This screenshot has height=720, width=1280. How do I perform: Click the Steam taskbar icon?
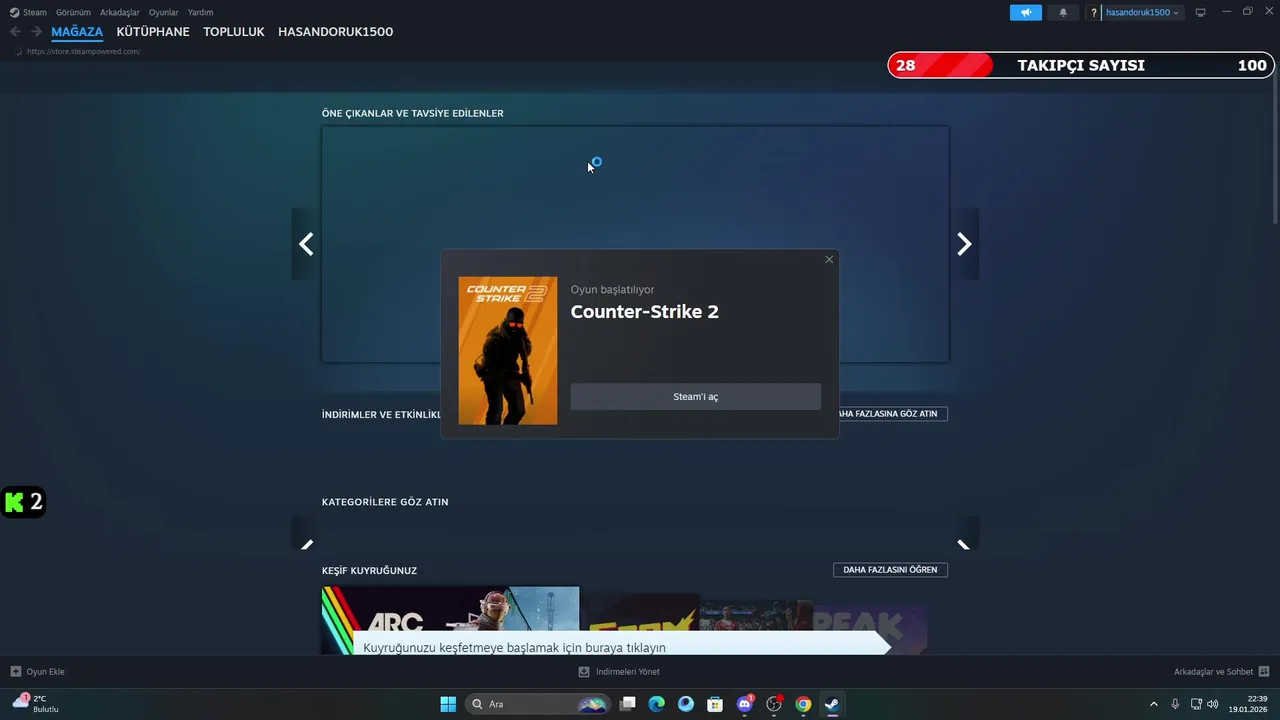tap(832, 704)
